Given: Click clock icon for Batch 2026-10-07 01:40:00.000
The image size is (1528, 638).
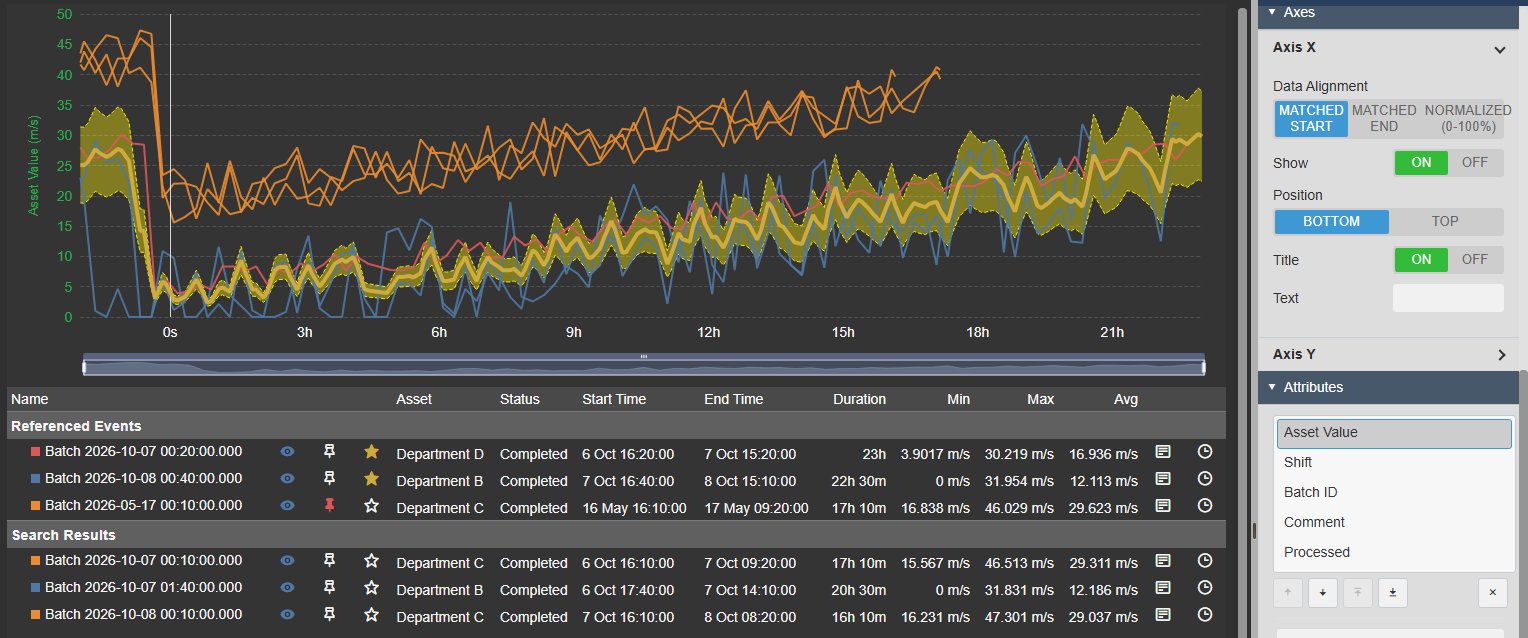Looking at the screenshot, I should pos(1205,588).
